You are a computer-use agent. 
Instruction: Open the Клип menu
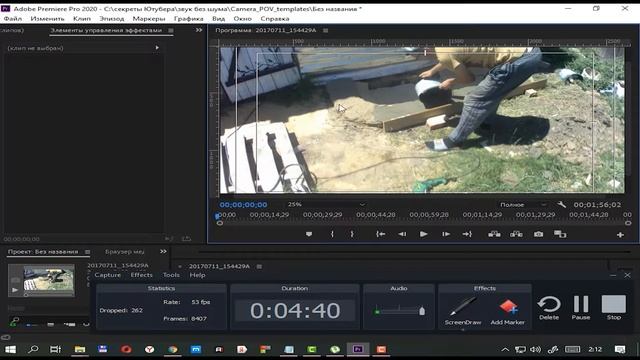click(82, 19)
